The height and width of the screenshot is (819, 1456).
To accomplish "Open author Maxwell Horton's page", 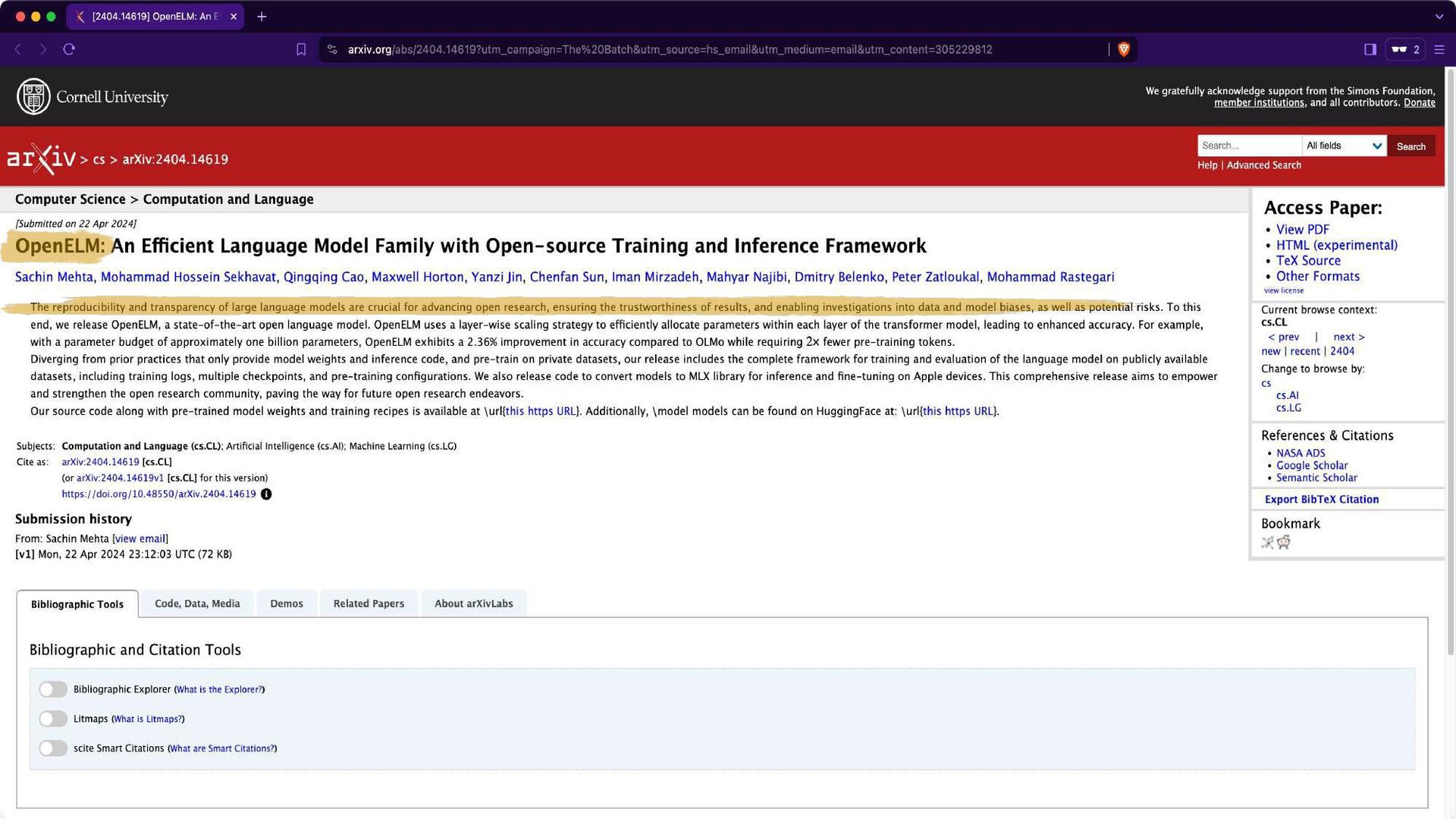I will tap(417, 278).
